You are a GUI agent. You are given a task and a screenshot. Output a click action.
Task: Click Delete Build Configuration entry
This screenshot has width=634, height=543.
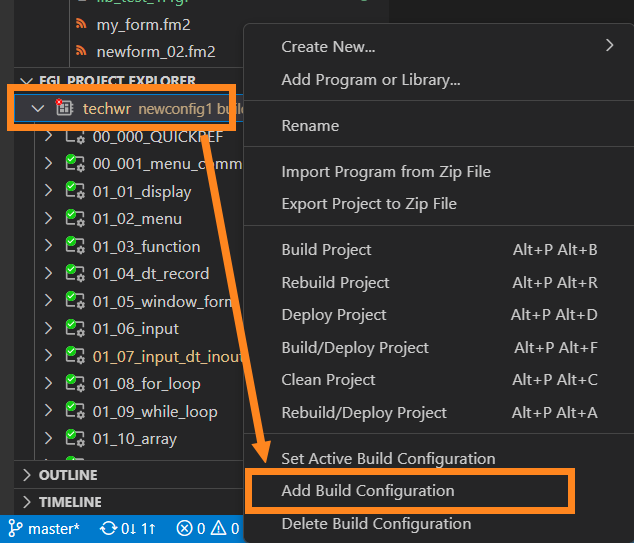[376, 523]
